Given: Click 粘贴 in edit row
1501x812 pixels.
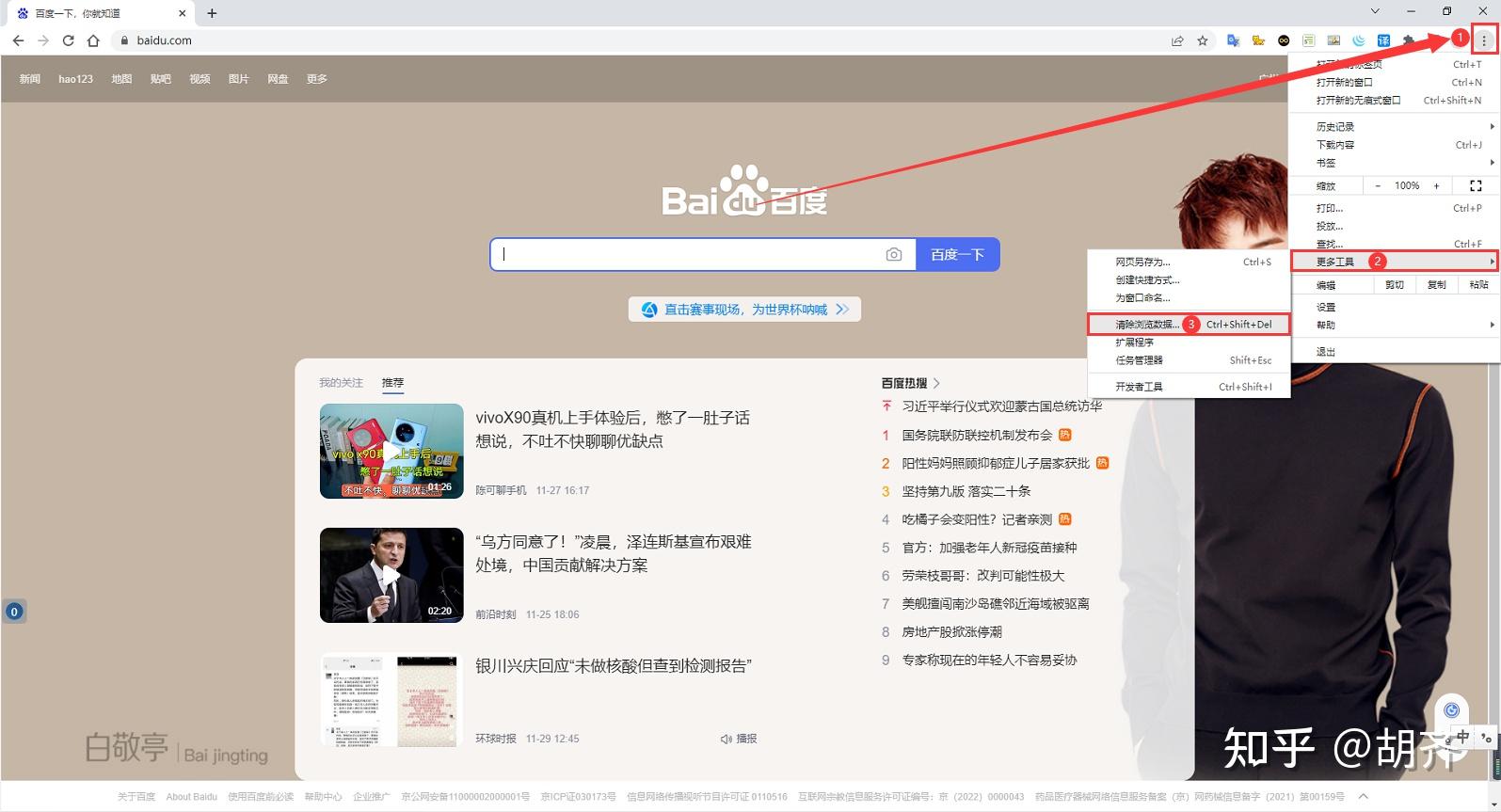Looking at the screenshot, I should tap(1479, 284).
